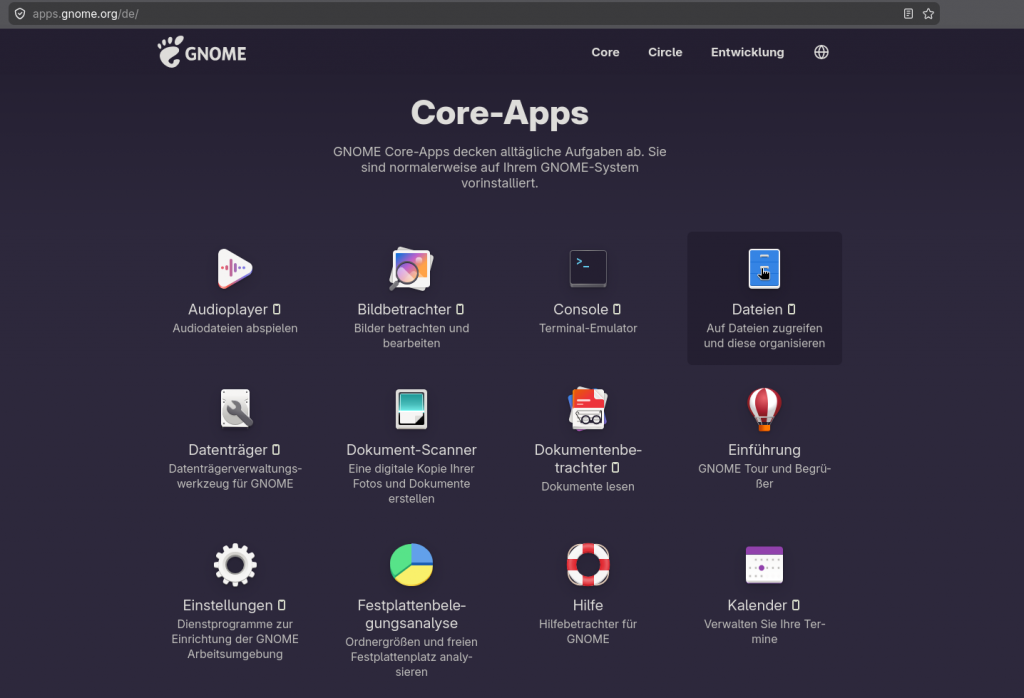Click the GNOME logo in header
This screenshot has height=698, width=1024.
pyautogui.click(x=202, y=52)
